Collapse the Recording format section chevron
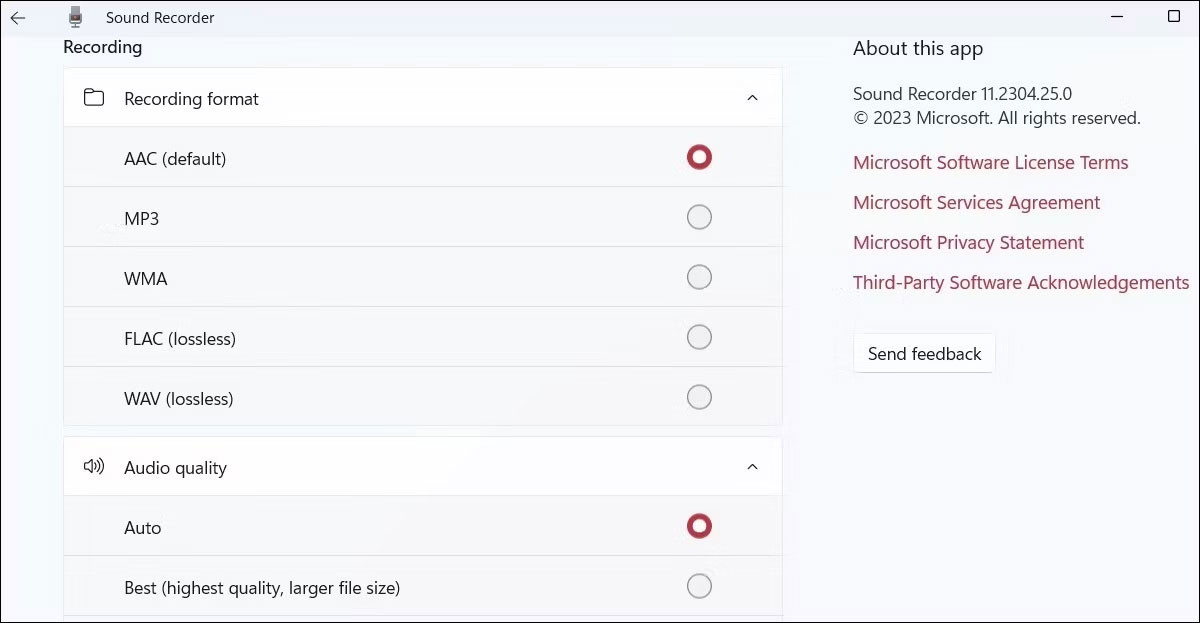The height and width of the screenshot is (623, 1200). [753, 98]
